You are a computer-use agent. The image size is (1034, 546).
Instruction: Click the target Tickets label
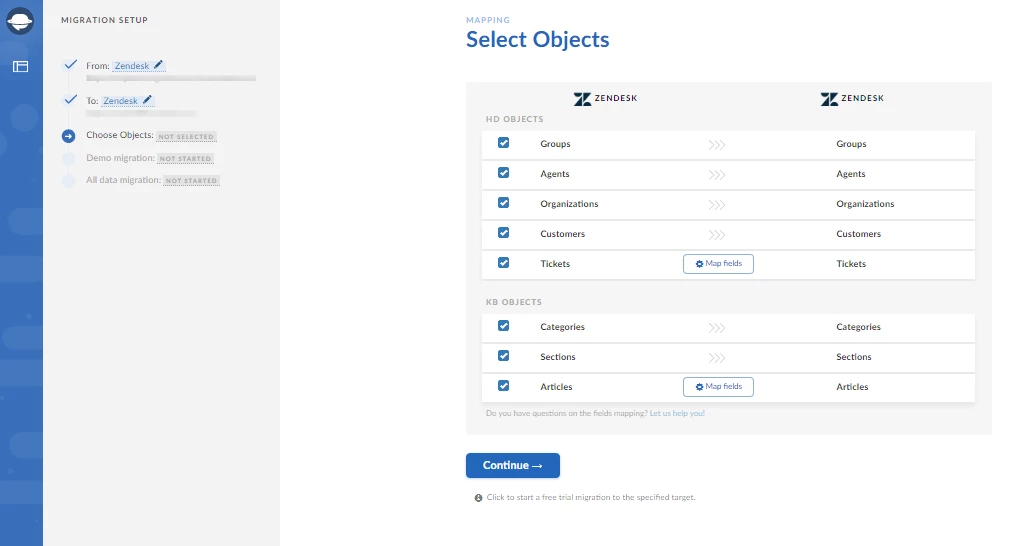[851, 264]
